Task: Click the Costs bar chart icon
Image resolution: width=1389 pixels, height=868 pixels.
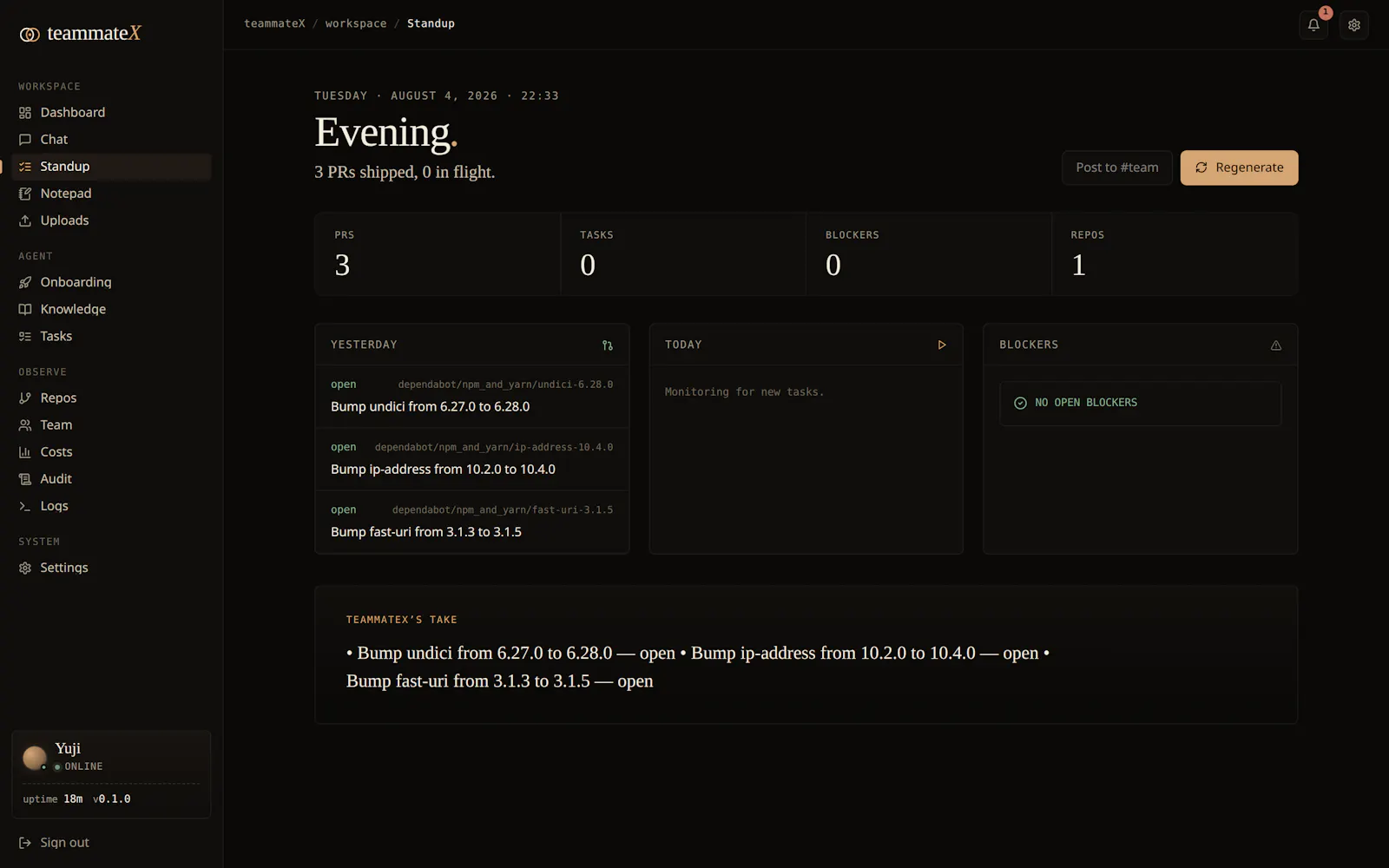Action: point(25,451)
